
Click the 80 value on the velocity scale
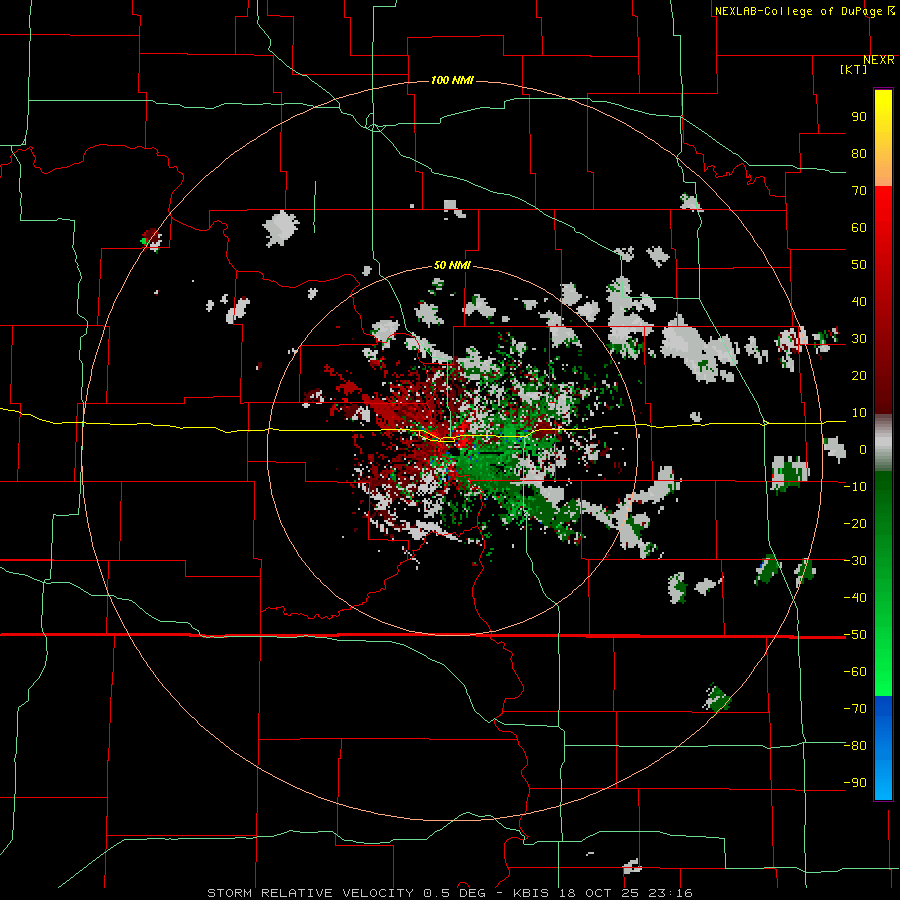point(859,153)
